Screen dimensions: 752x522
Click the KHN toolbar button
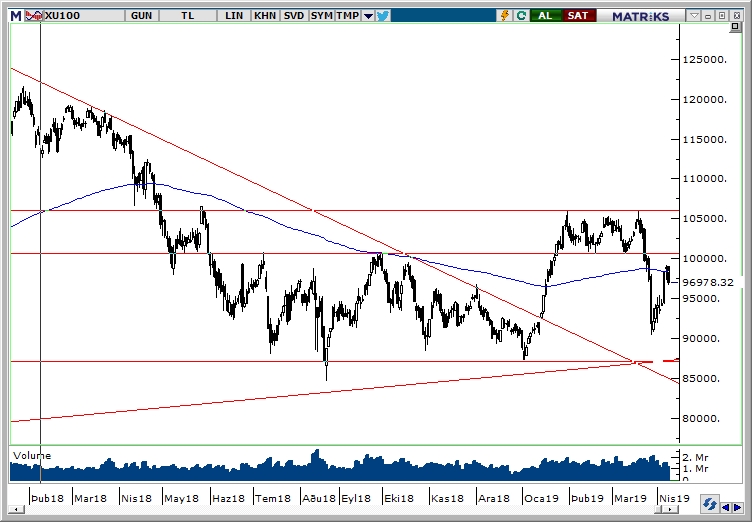click(265, 15)
